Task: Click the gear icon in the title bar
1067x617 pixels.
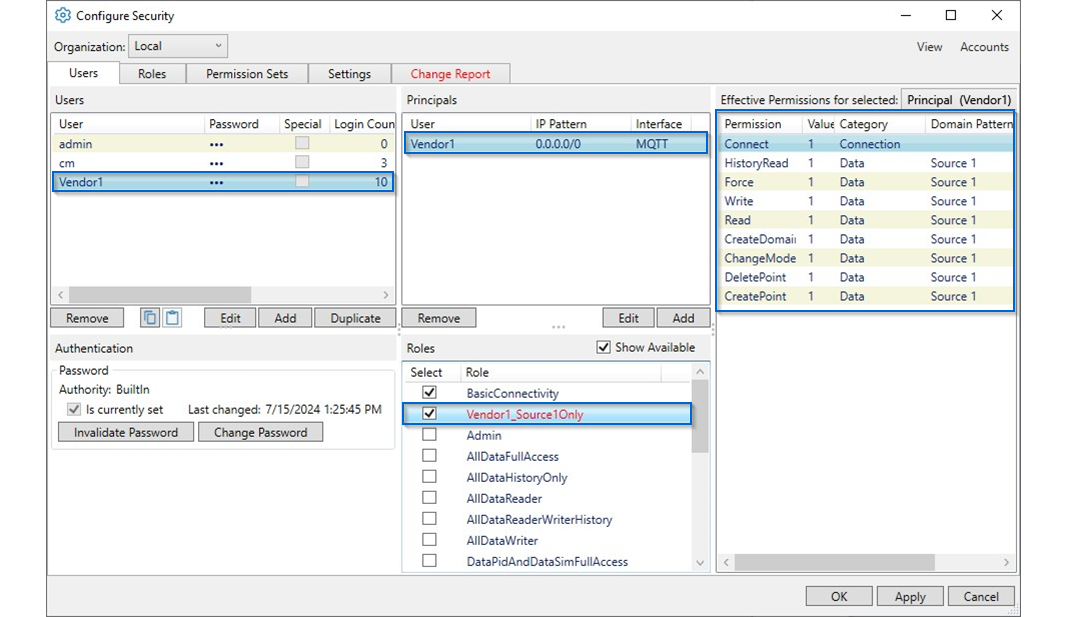Action: coord(62,15)
